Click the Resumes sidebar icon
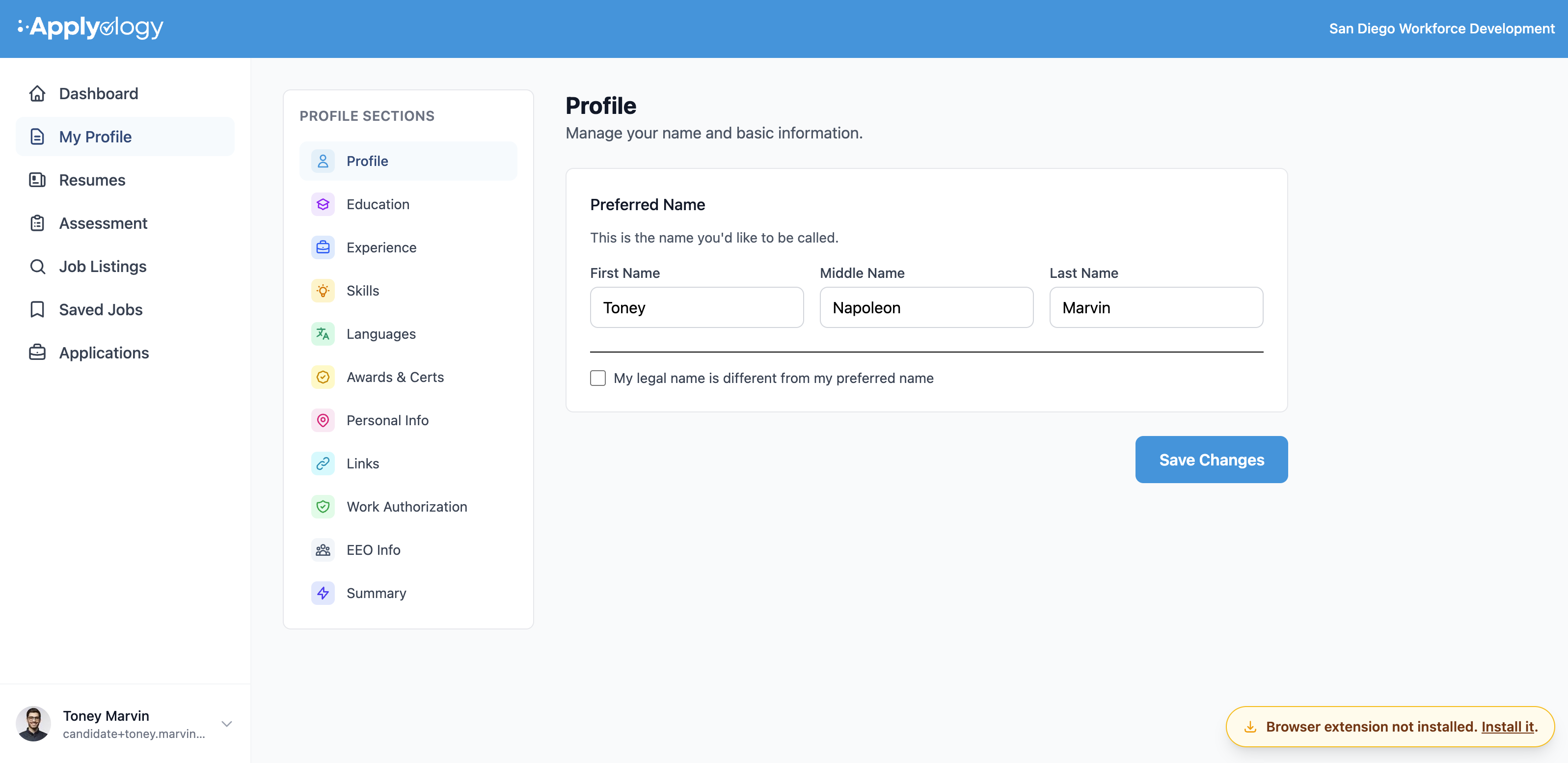The height and width of the screenshot is (763, 1568). (x=37, y=180)
